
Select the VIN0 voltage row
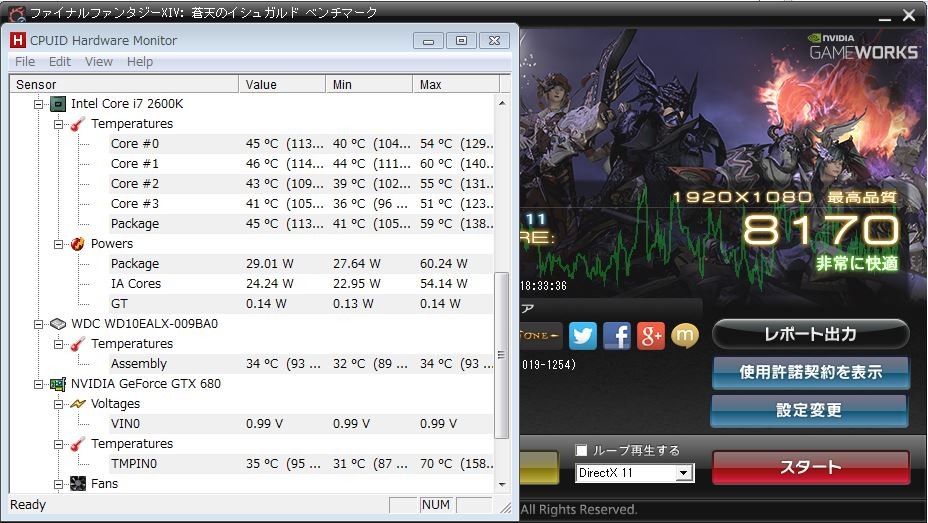tap(302, 424)
